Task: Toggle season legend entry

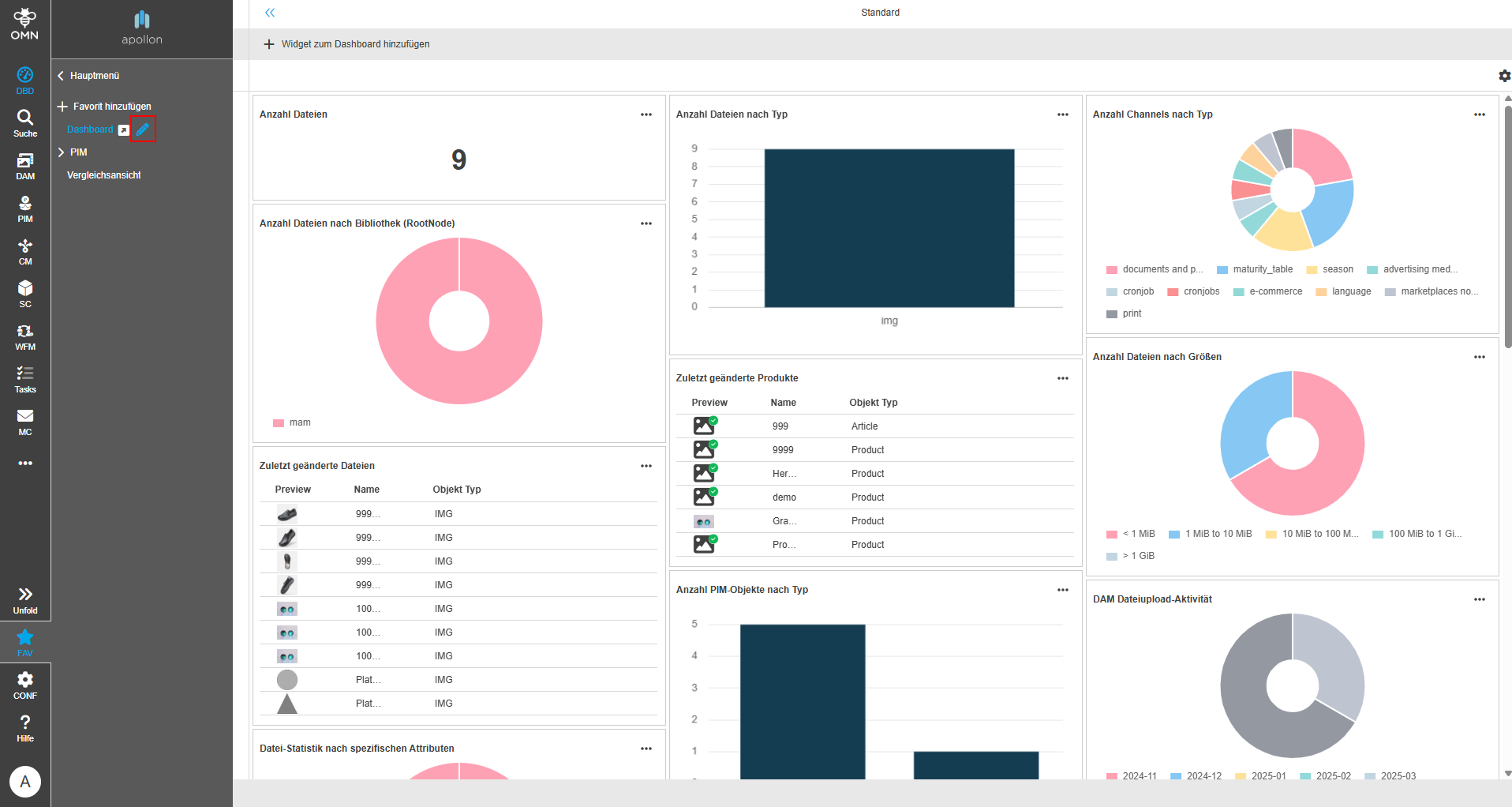Action: (1330, 269)
